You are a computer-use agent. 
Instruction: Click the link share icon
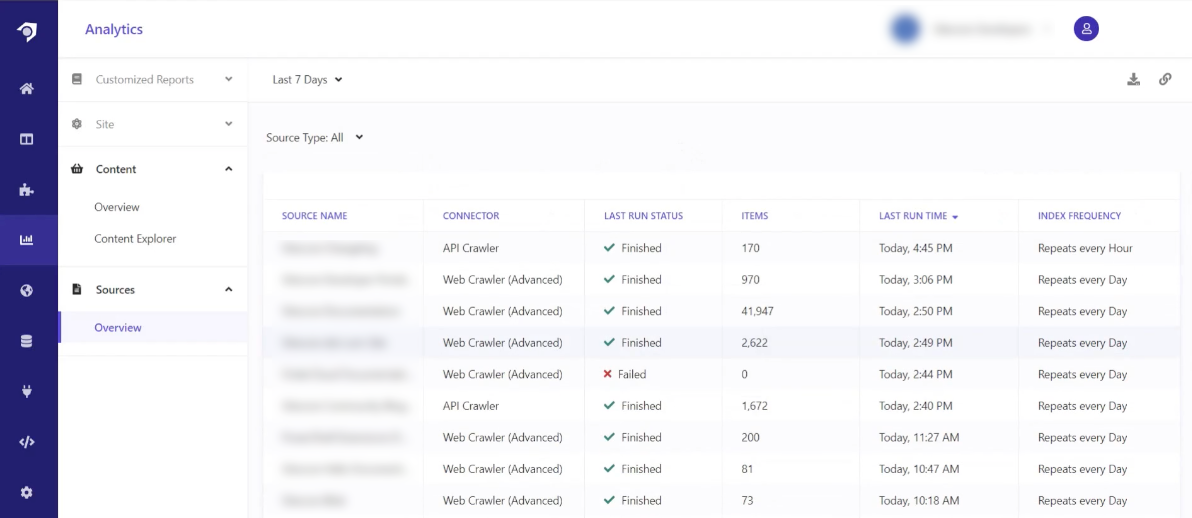pos(1165,80)
